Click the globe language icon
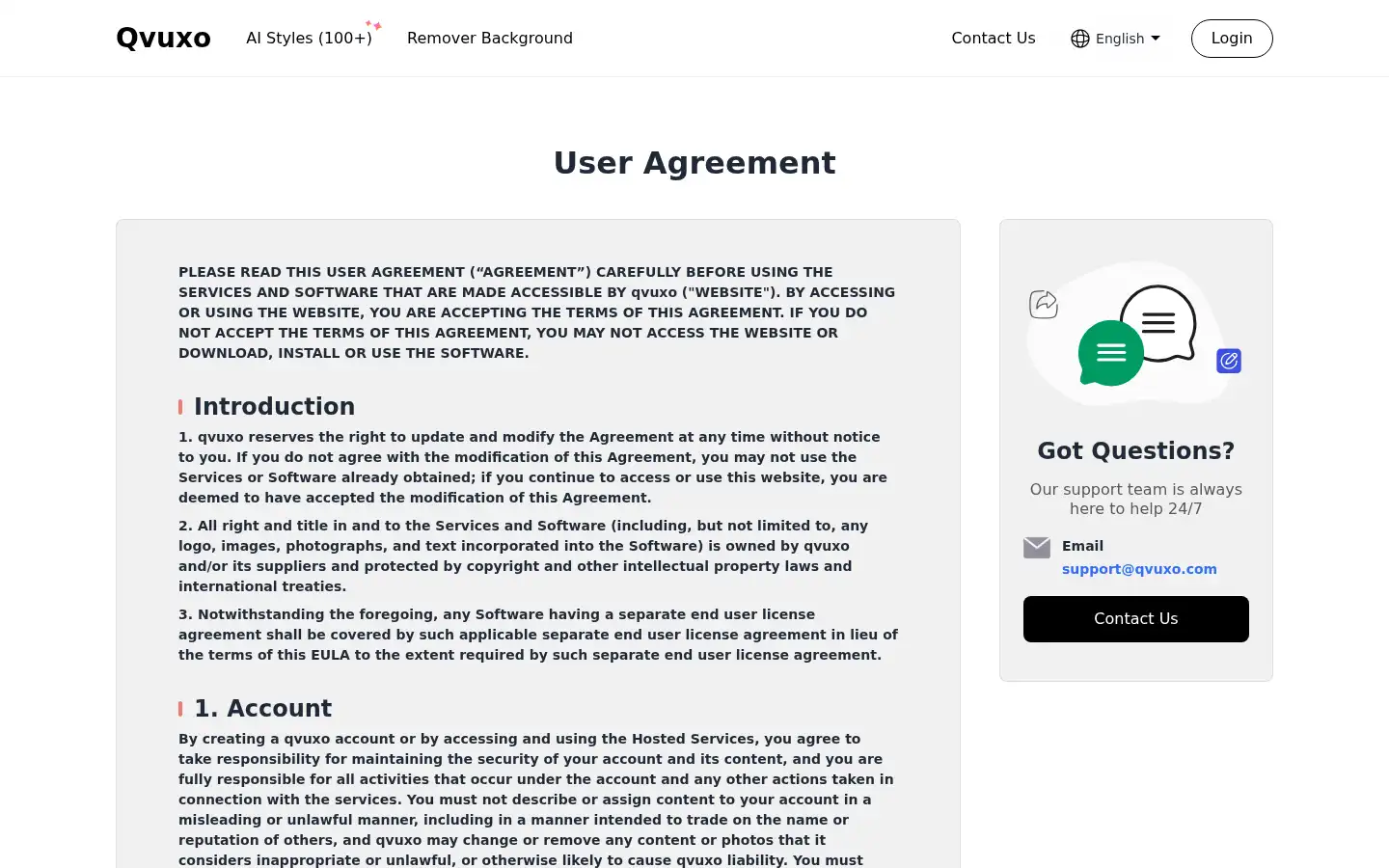Screen dimensions: 1389x868 1080,39
